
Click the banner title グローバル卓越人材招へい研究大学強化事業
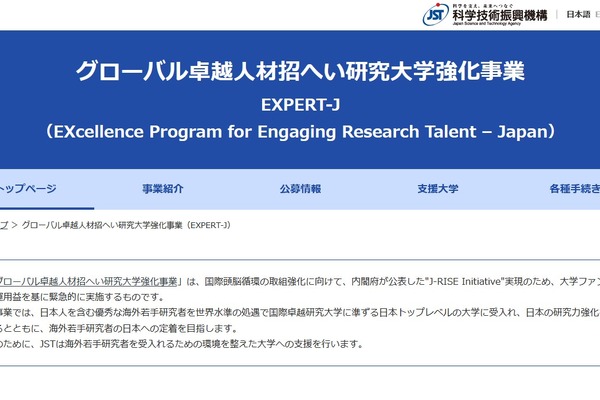(300, 71)
